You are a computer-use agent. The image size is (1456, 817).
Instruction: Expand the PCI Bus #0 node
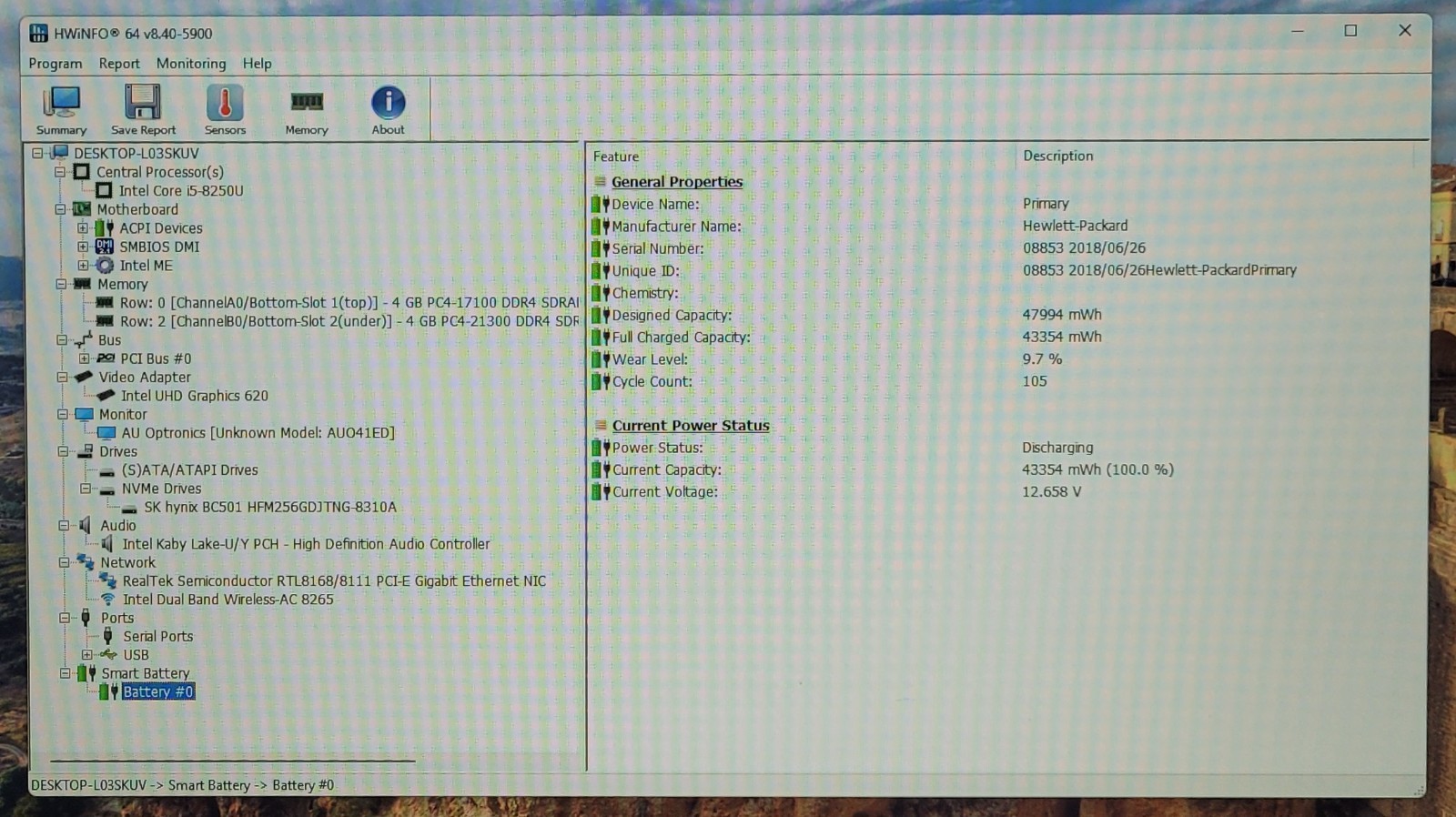tap(84, 358)
